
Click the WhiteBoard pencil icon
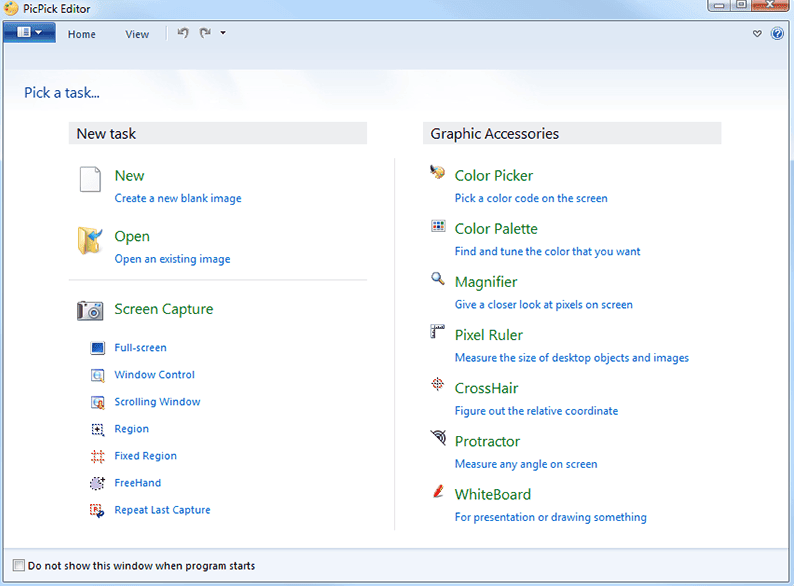pos(439,491)
